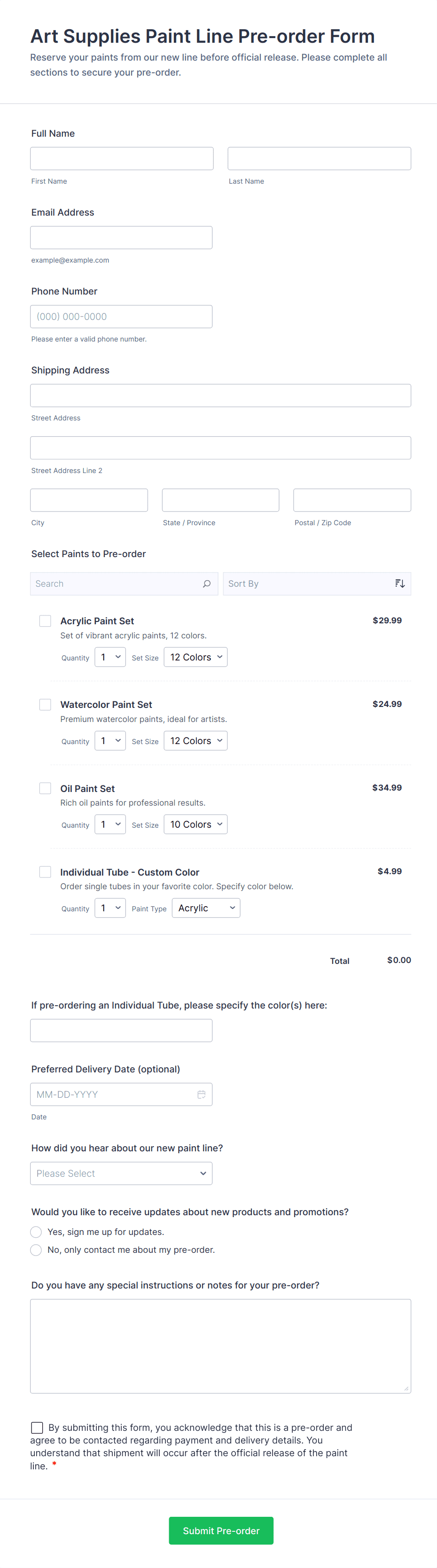
Task: Click the calendar icon for Preferred Delivery Date
Action: 202,1094
